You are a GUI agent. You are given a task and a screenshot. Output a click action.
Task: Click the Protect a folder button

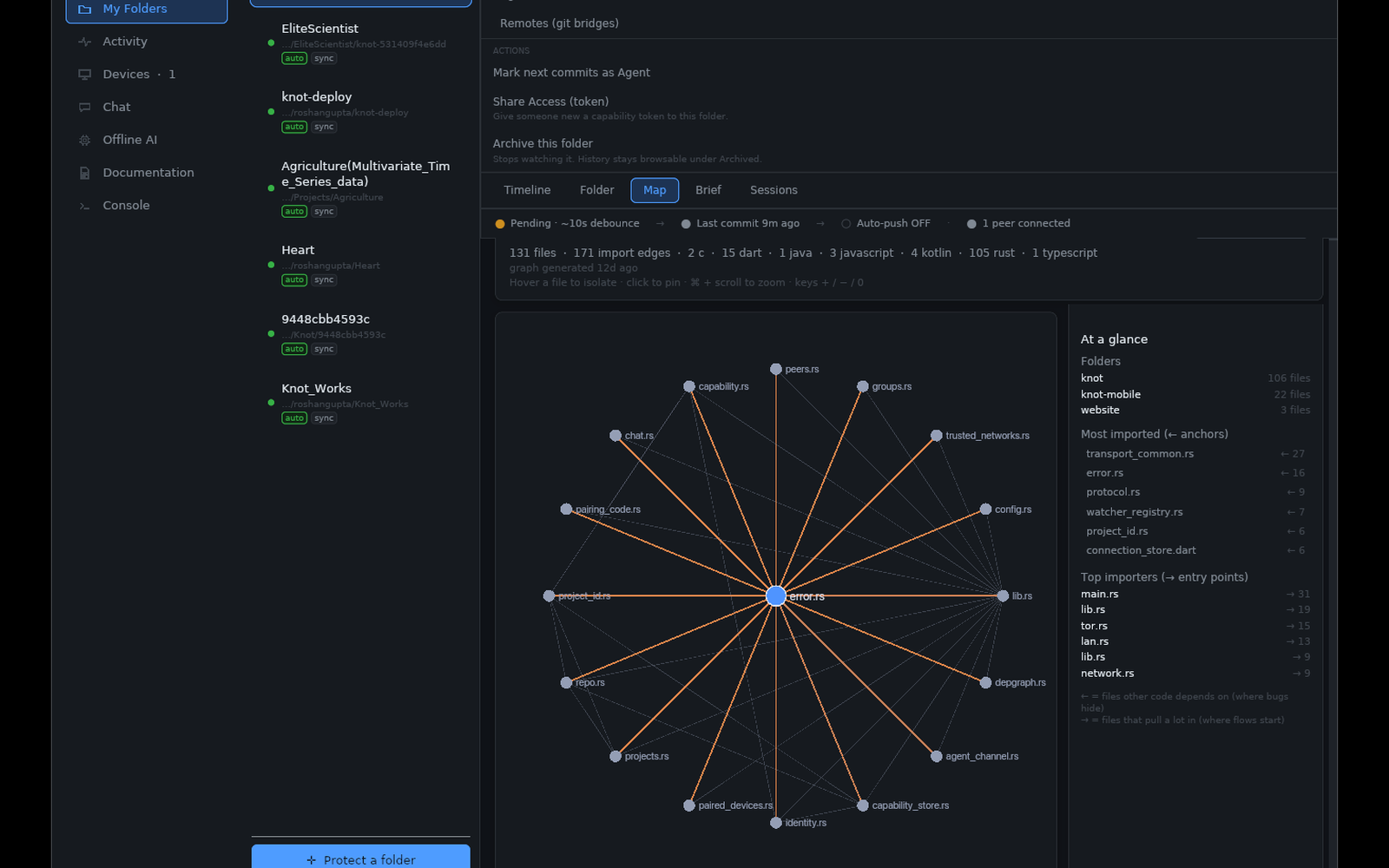tap(361, 858)
